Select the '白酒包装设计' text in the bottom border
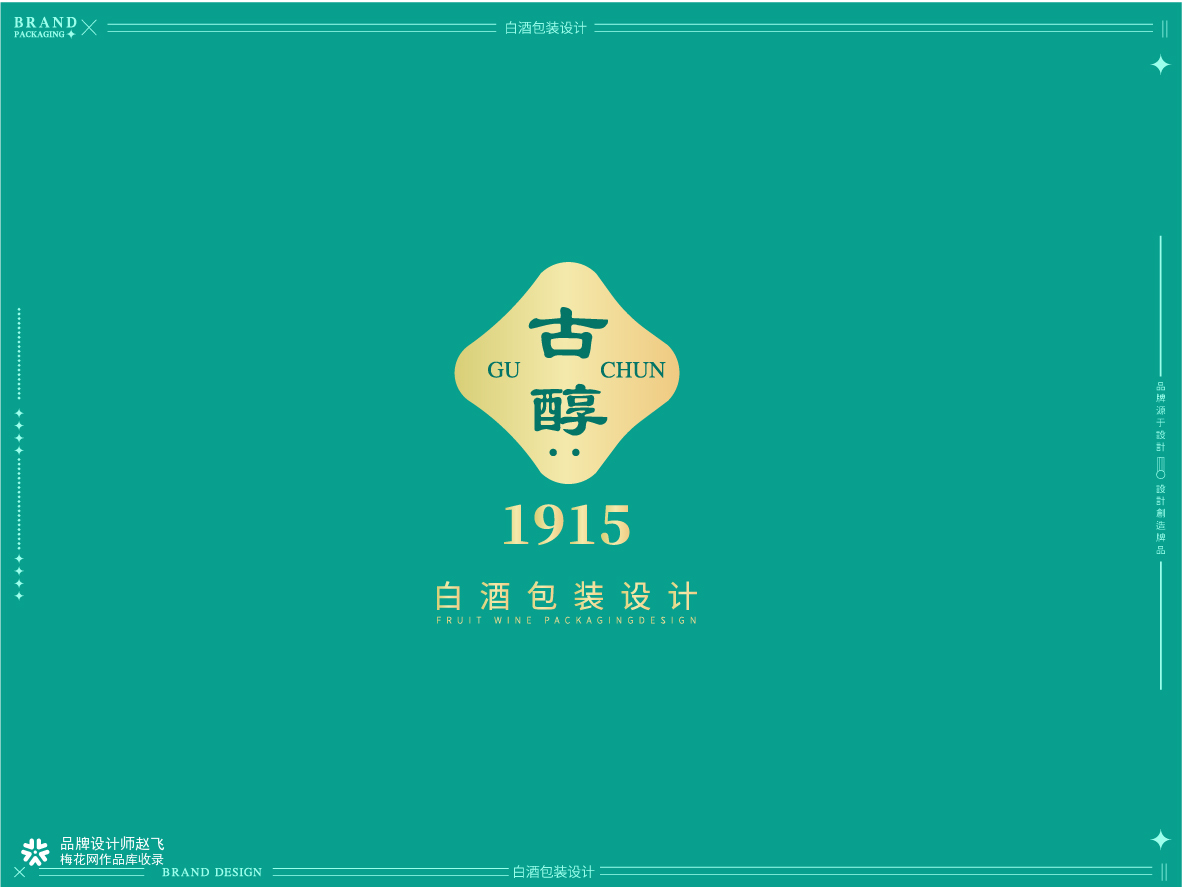Screen dimensions: 1182x887 [x=553, y=872]
